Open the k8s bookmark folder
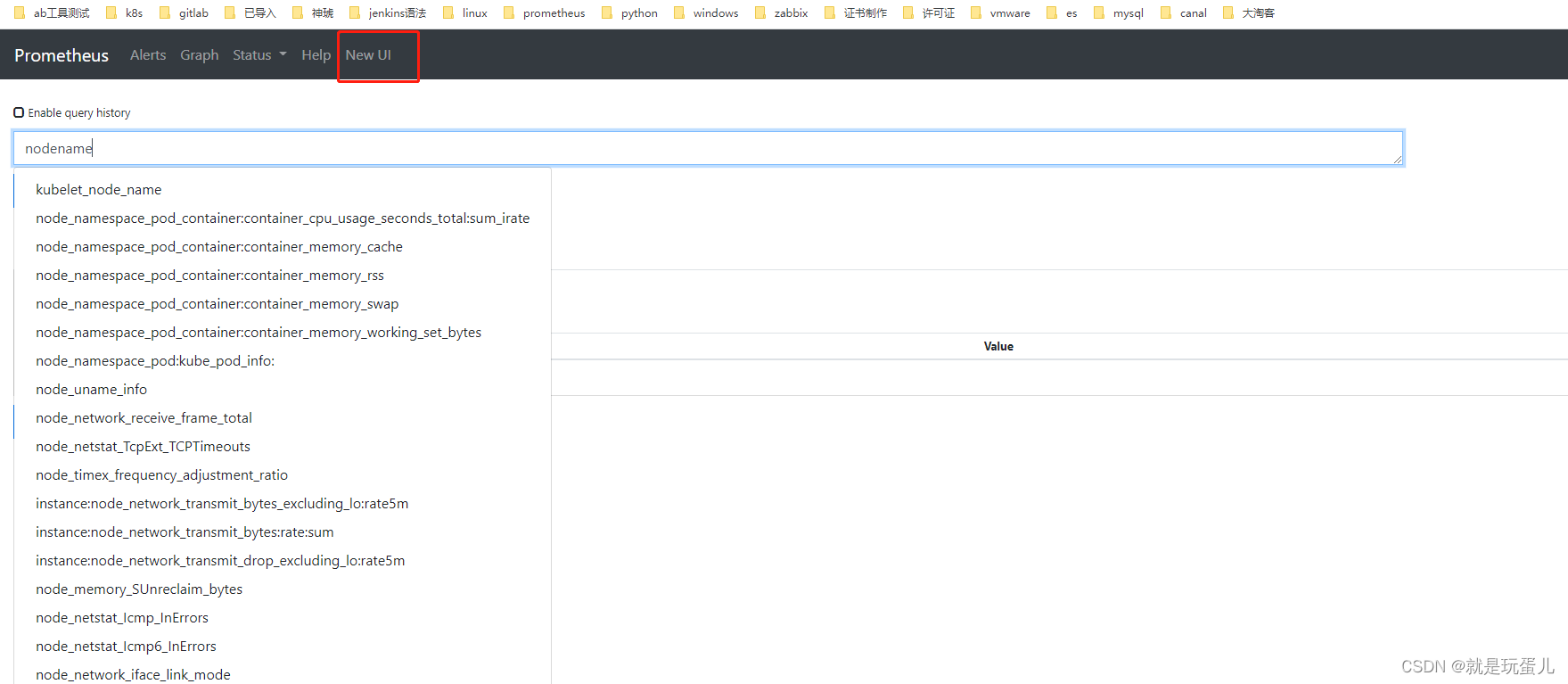Viewport: 1568px width, 684px height. (x=124, y=12)
